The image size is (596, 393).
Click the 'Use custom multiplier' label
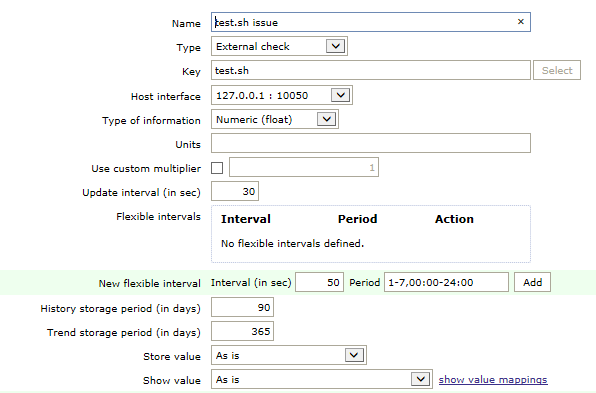146,168
